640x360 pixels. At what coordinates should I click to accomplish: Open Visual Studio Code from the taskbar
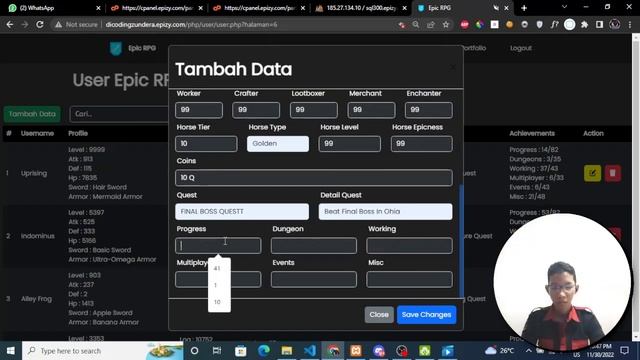point(310,351)
